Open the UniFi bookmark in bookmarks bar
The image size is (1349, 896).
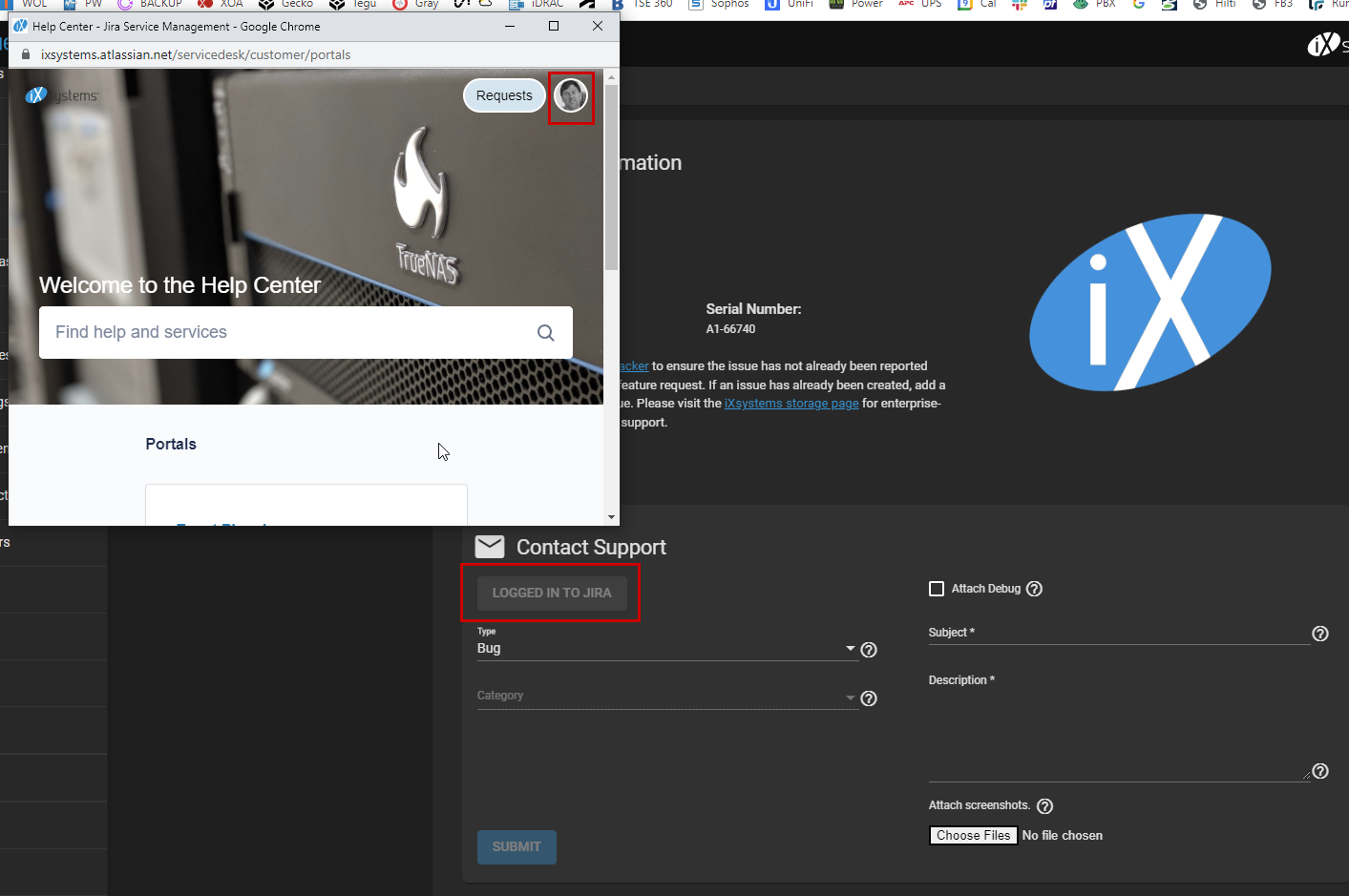click(x=790, y=4)
